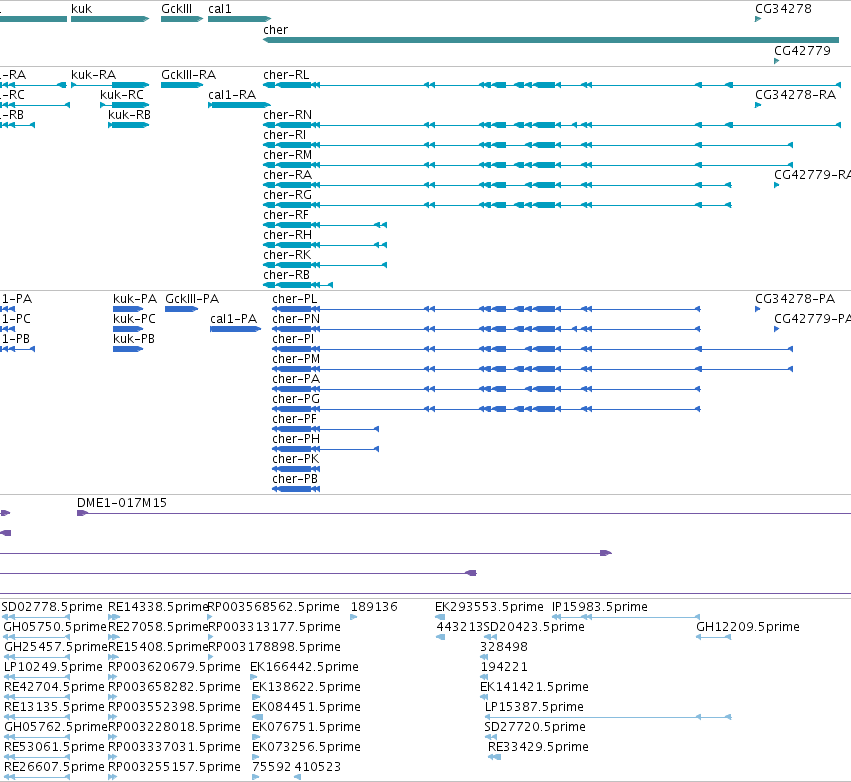Click protein cher-PI label
Screen dimensions: 851x782
click(x=293, y=339)
